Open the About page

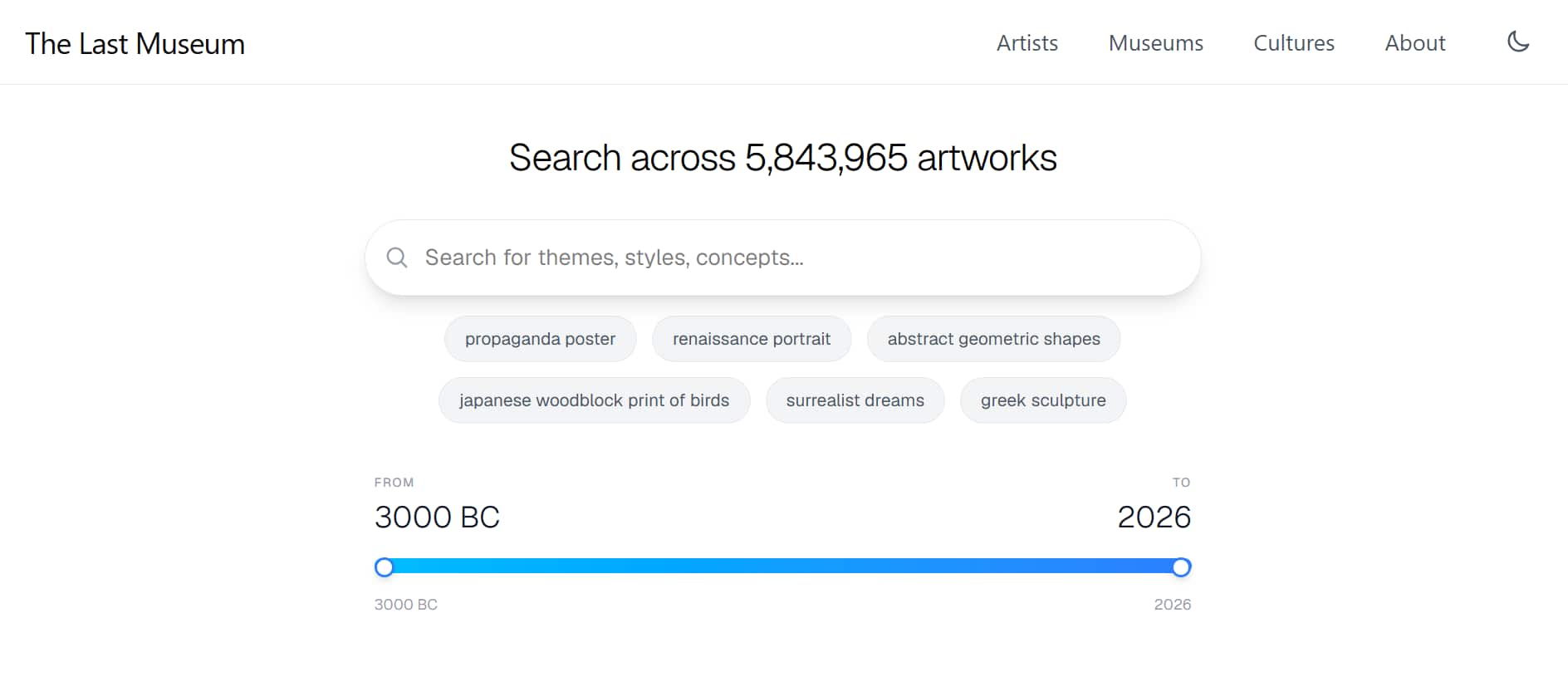click(x=1415, y=42)
